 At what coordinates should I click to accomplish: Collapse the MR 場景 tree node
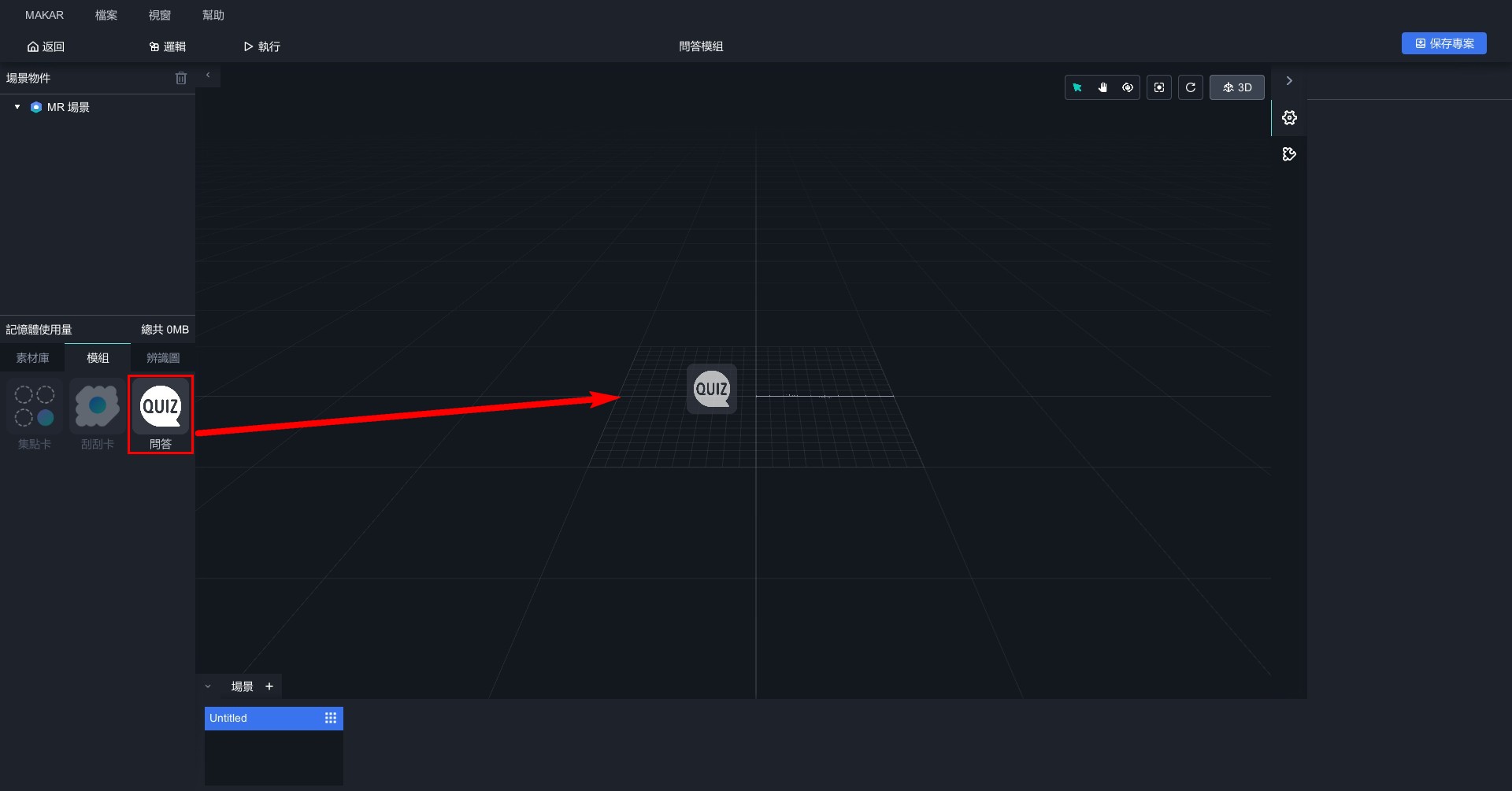[17, 107]
